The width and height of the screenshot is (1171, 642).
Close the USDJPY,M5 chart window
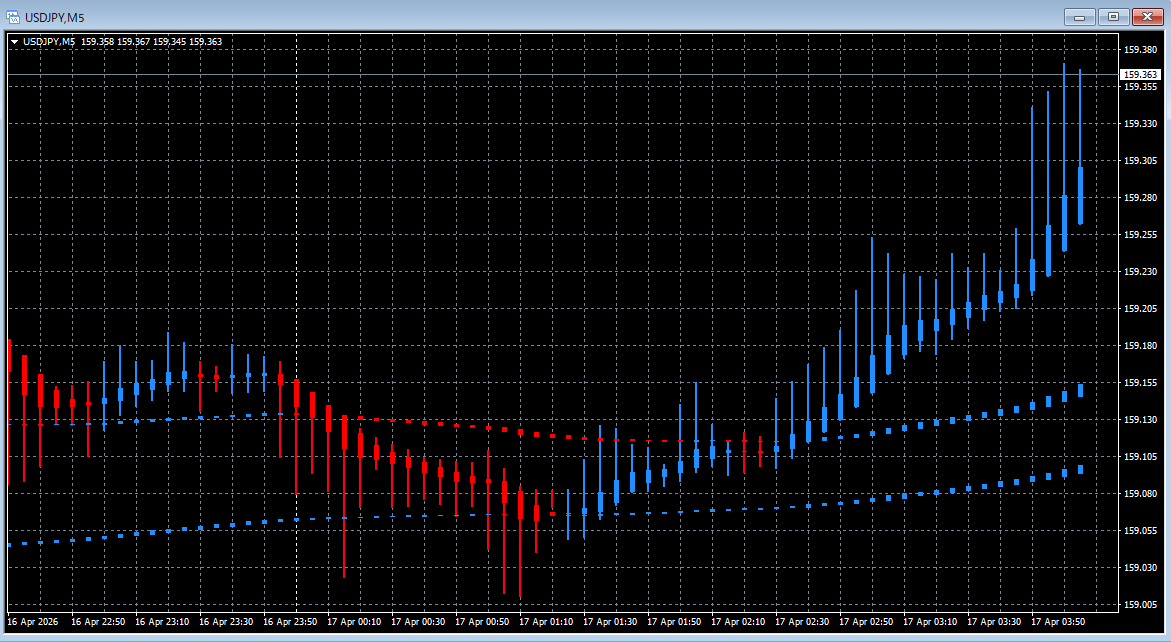[x=1145, y=16]
